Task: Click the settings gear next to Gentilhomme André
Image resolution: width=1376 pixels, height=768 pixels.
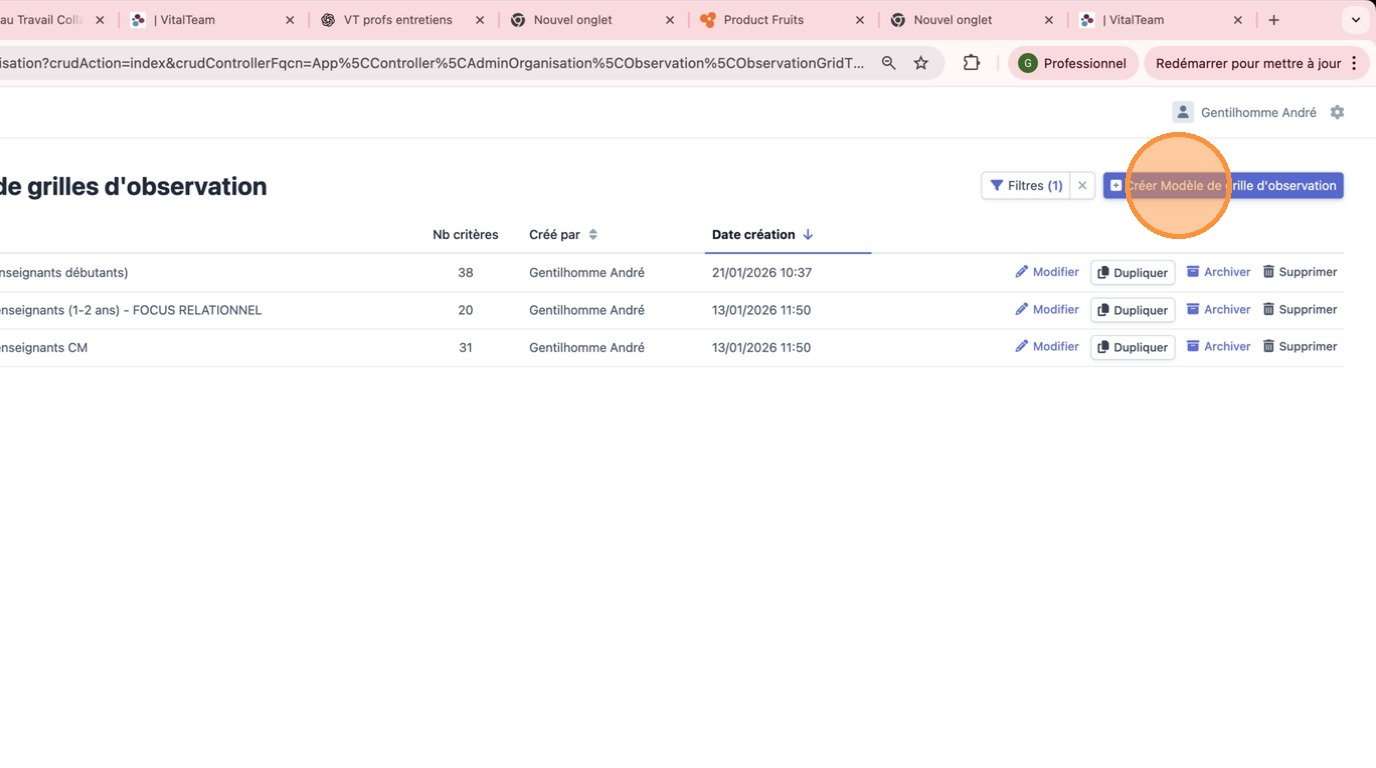Action: (1337, 113)
